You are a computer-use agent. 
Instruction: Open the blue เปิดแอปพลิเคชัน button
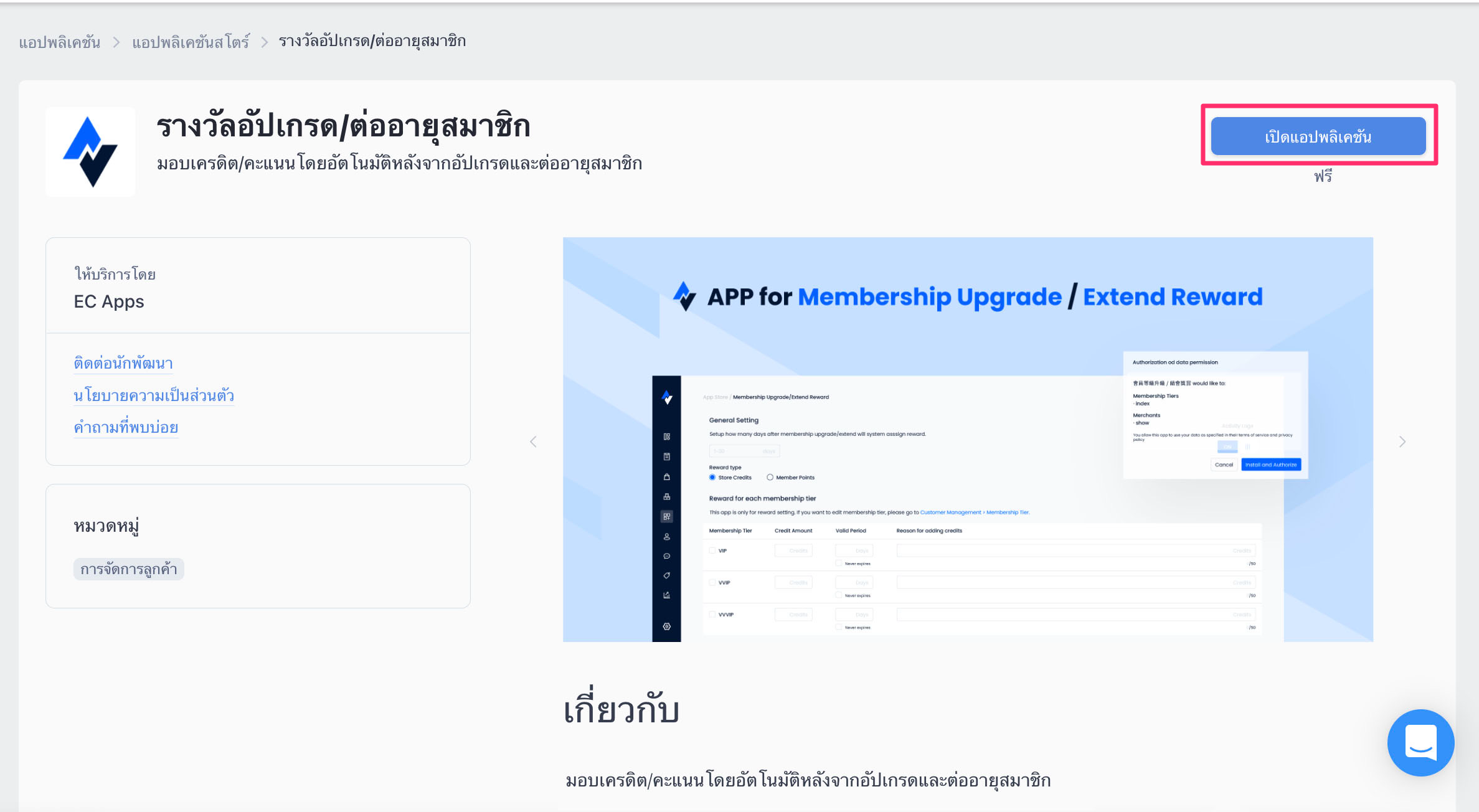(1318, 136)
